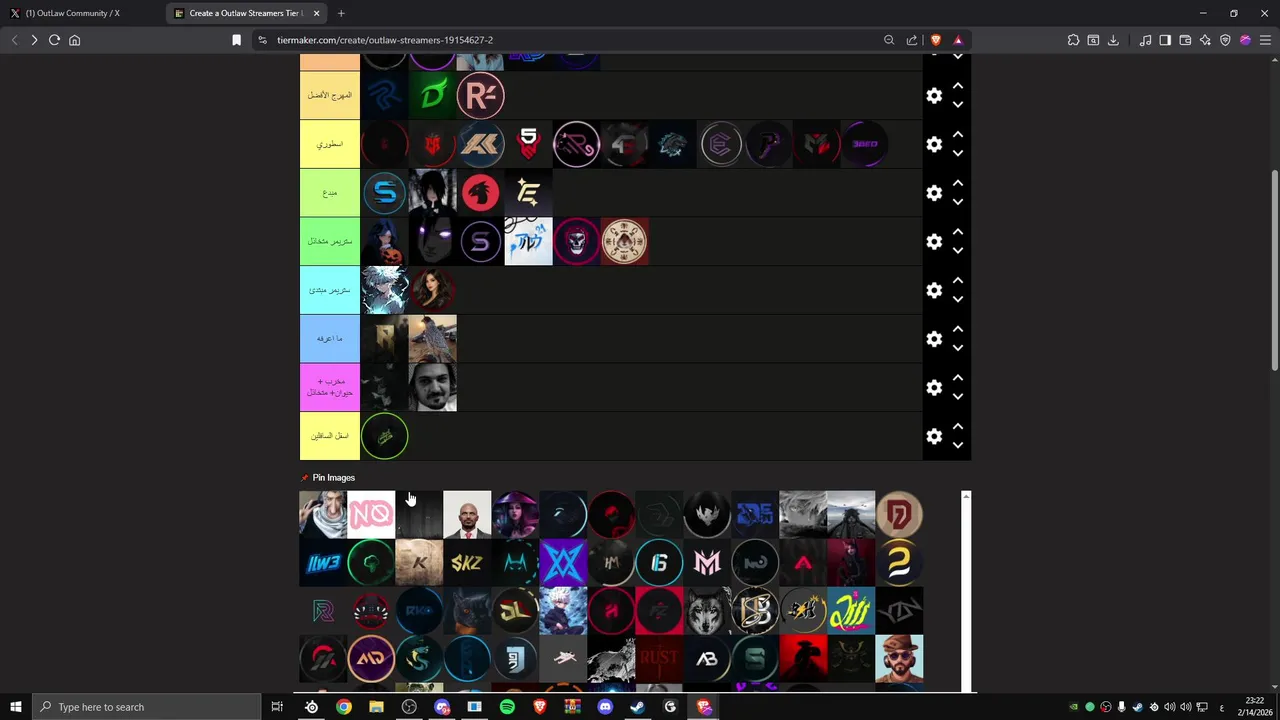Open the Windows Start menu
Image resolution: width=1280 pixels, height=720 pixels.
click(16, 707)
